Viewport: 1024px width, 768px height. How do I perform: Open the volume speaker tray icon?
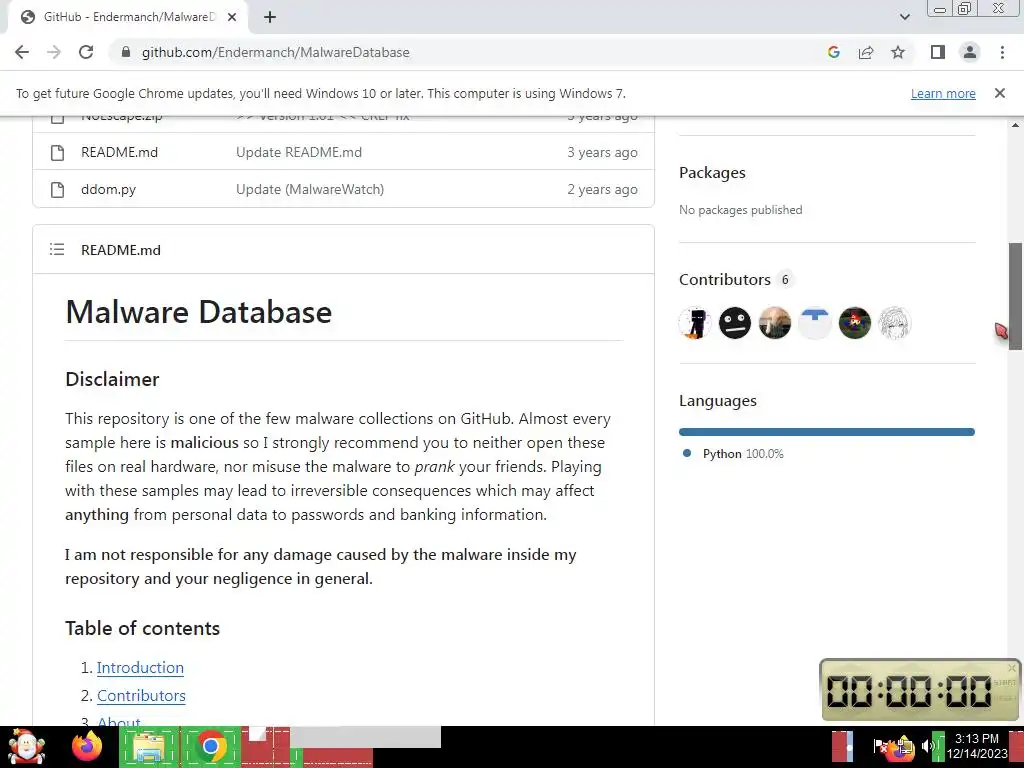(927, 746)
